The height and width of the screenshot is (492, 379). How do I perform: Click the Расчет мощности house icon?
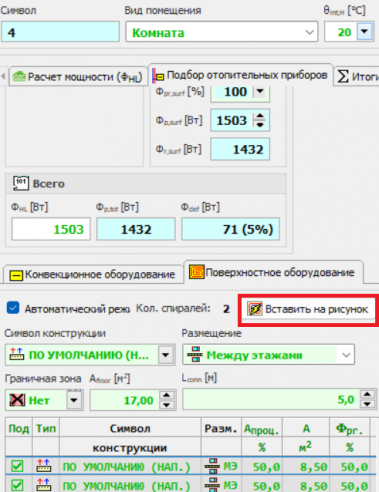19,77
